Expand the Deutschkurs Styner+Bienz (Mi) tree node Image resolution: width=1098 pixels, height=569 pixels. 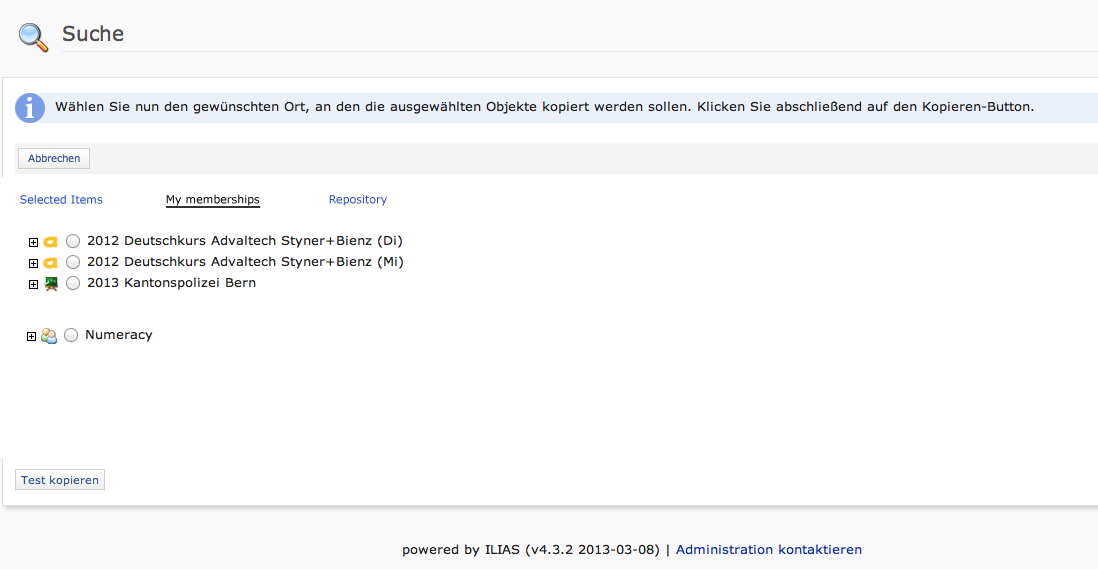33,263
